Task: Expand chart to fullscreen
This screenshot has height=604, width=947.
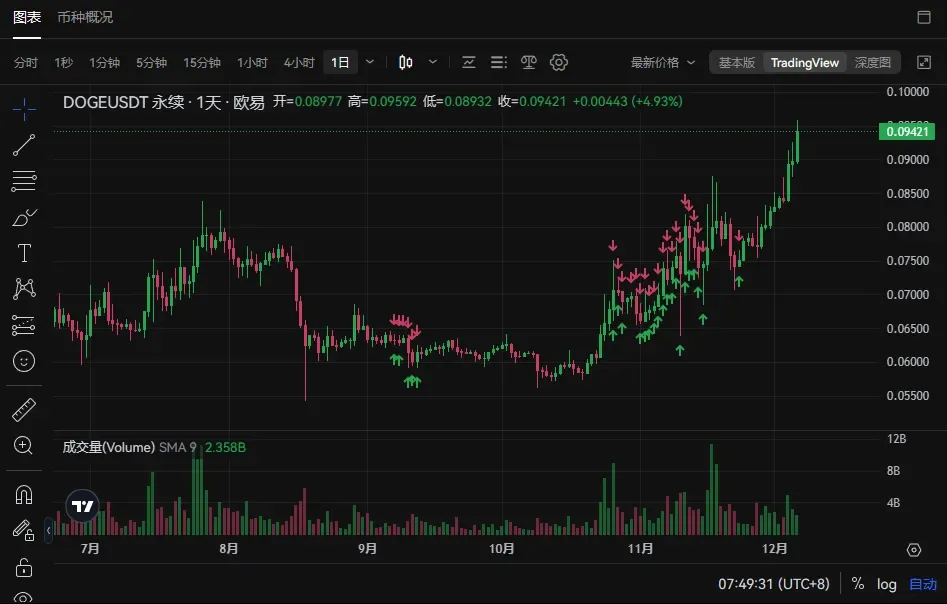Action: [x=923, y=62]
